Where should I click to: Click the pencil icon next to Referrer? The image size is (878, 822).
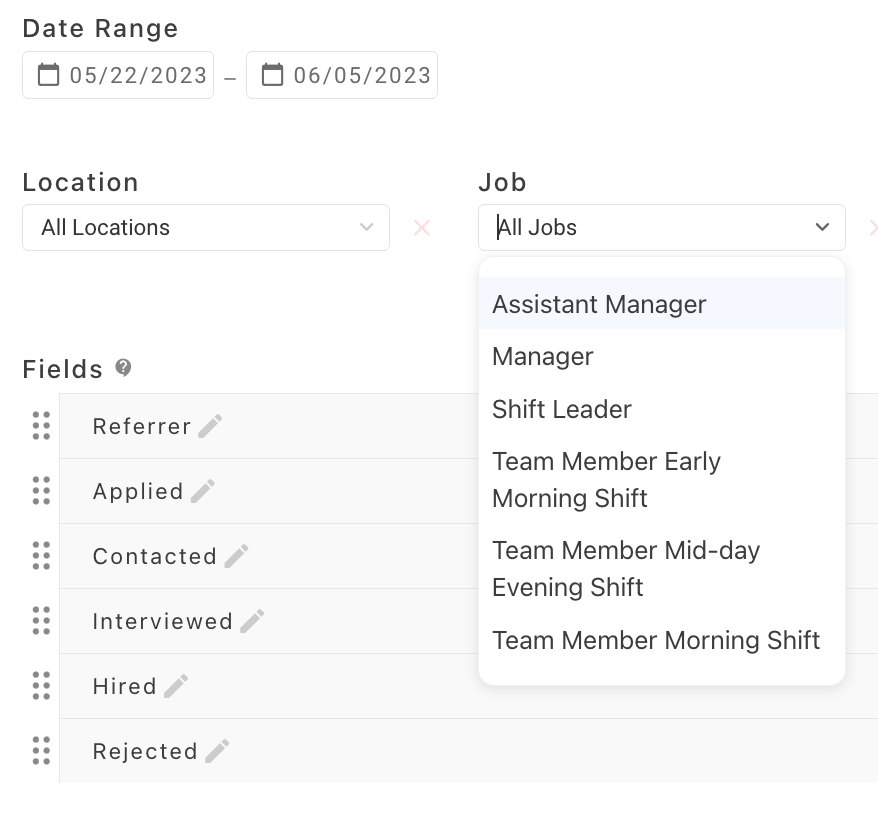click(210, 427)
